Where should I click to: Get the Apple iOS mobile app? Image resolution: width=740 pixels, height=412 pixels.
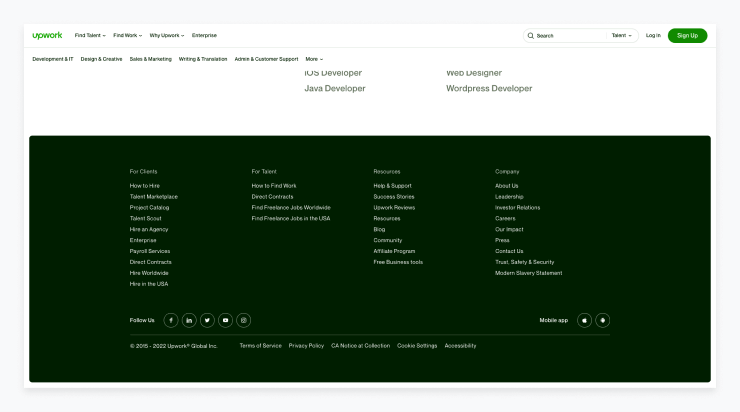[584, 320]
